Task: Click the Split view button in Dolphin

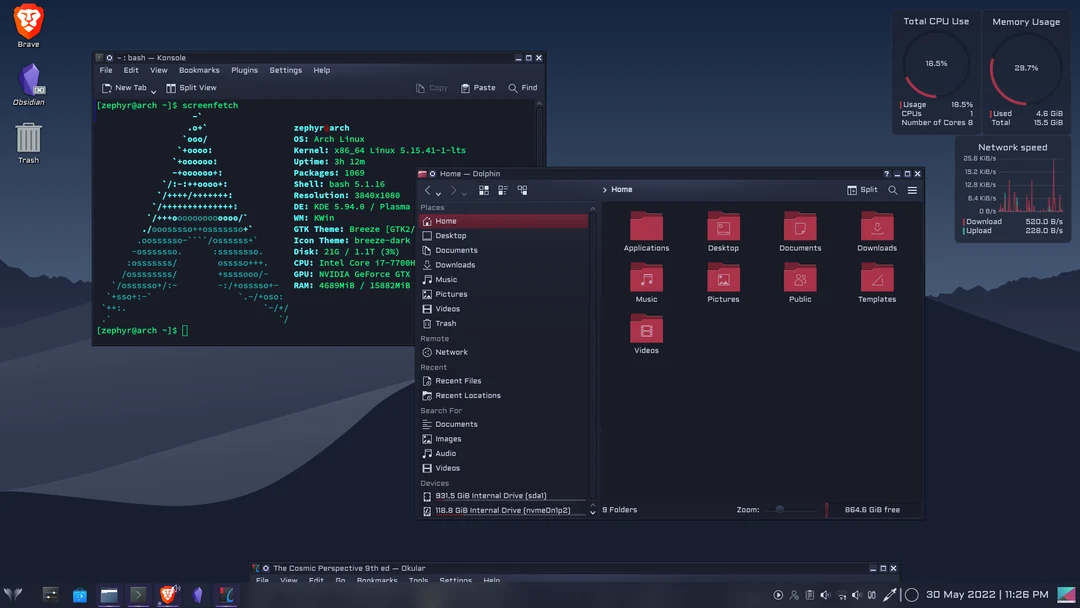Action: tap(861, 189)
